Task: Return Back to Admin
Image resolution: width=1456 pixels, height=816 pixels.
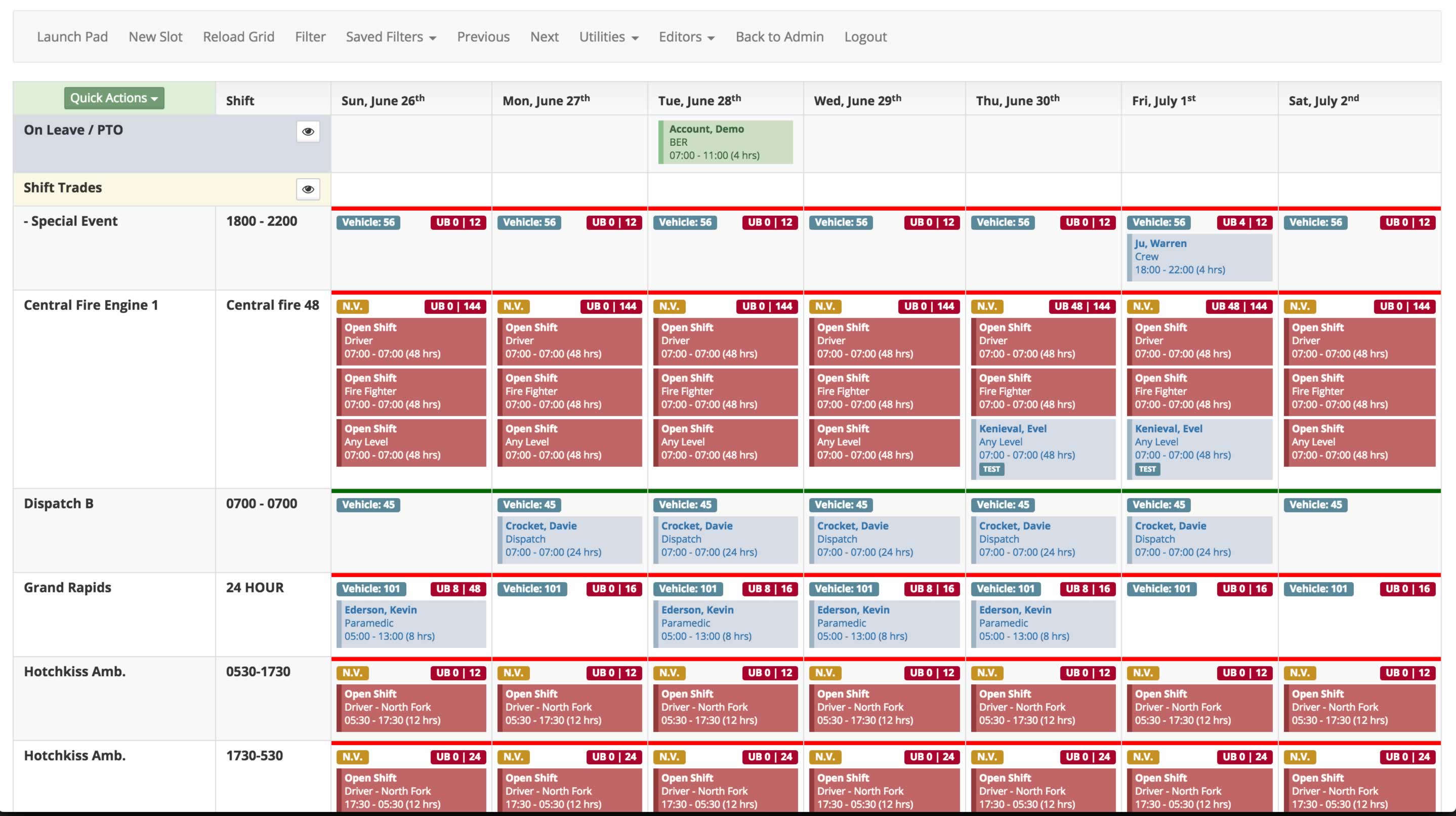Action: tap(779, 37)
